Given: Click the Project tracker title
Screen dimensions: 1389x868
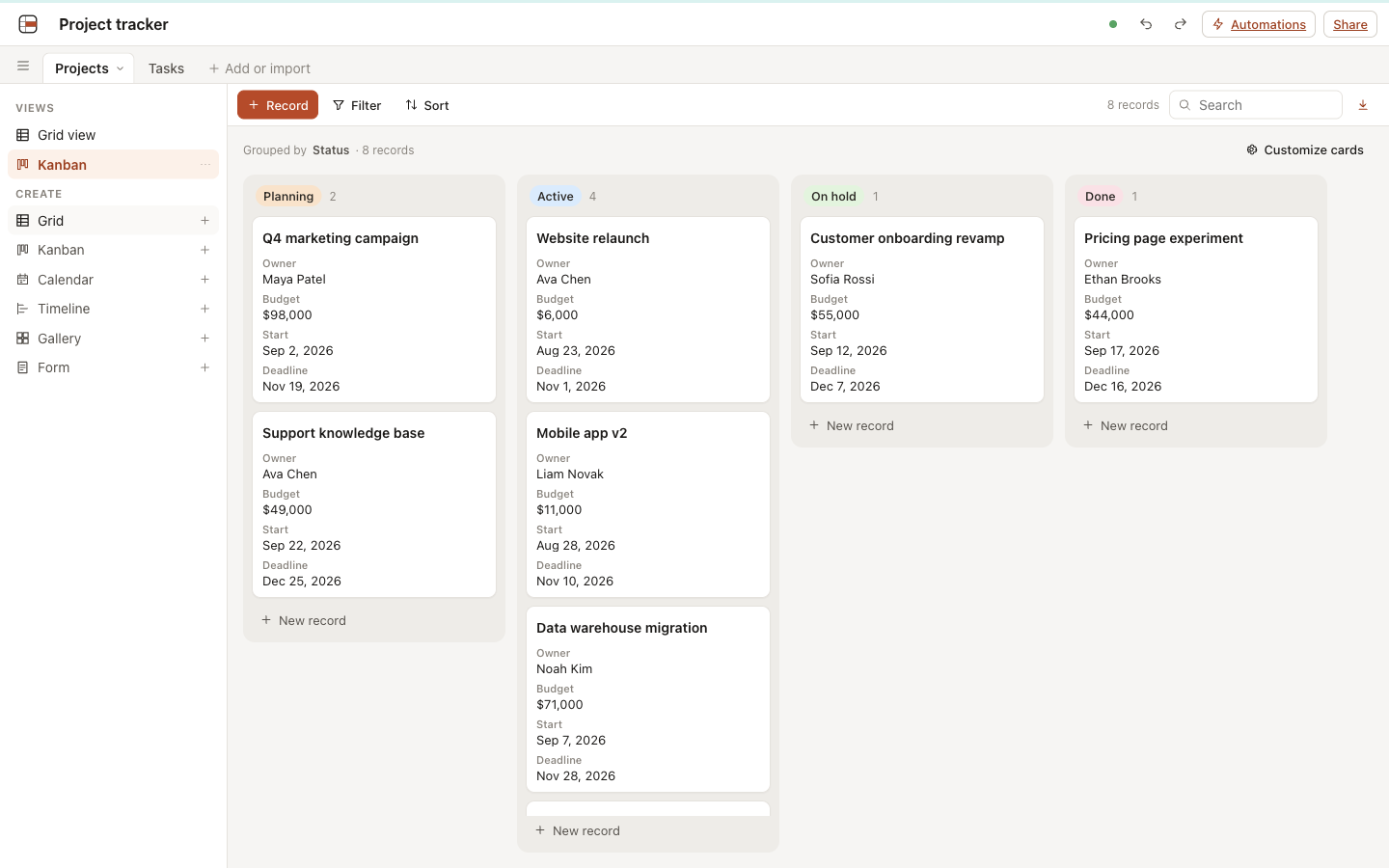Looking at the screenshot, I should pos(114,24).
